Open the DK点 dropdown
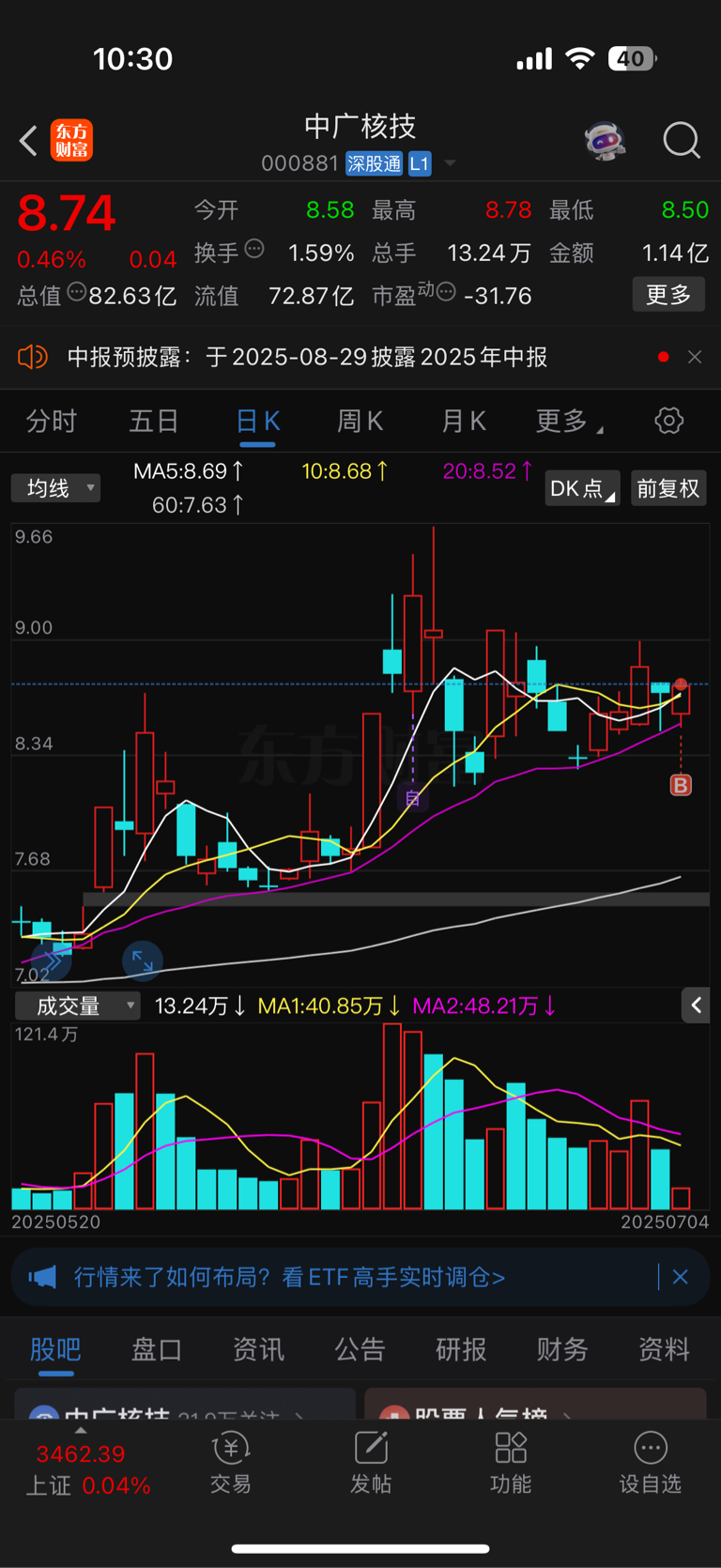This screenshot has height=1568, width=721. click(582, 488)
